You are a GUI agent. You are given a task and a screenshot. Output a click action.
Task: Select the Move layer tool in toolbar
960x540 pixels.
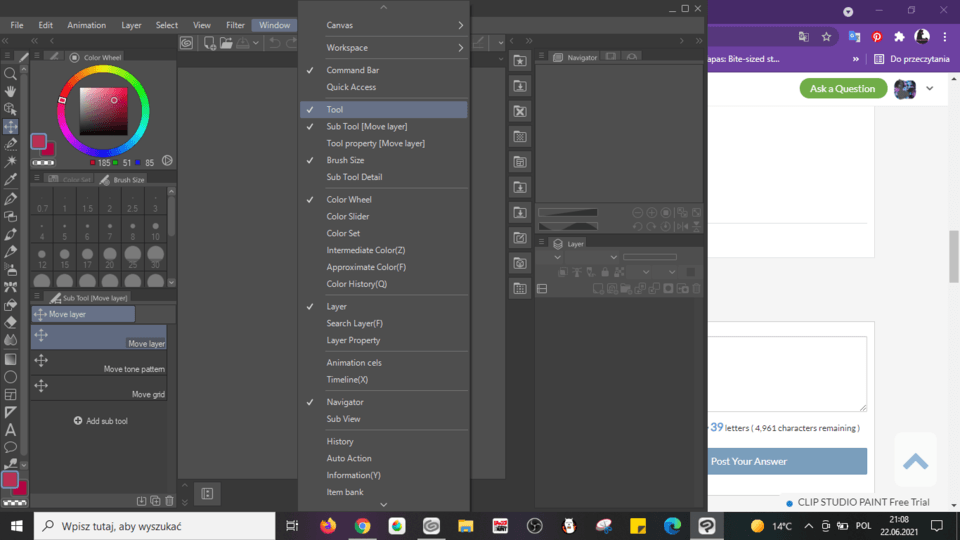[10, 127]
